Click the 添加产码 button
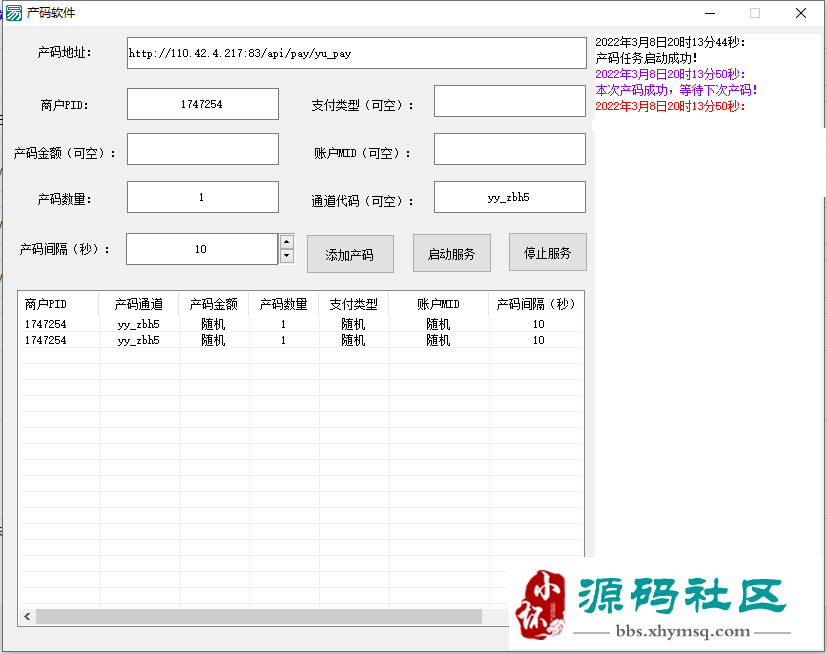The width and height of the screenshot is (827, 654). point(350,254)
